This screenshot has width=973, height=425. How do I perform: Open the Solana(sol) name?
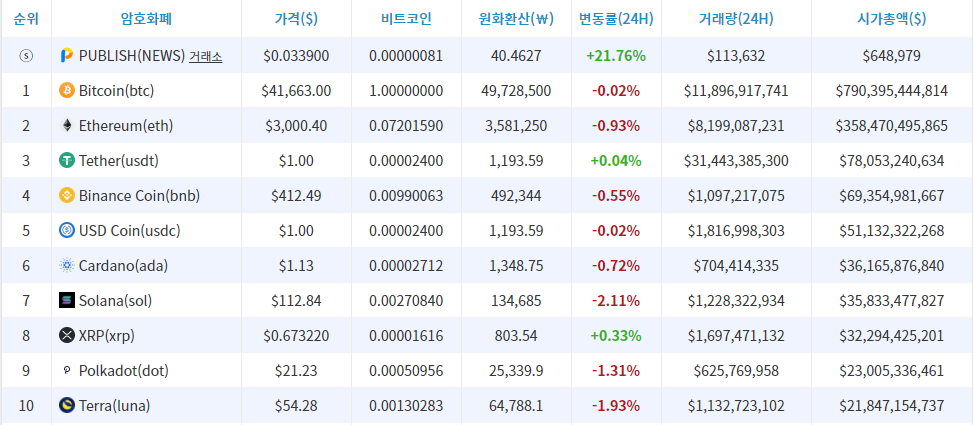coord(115,301)
